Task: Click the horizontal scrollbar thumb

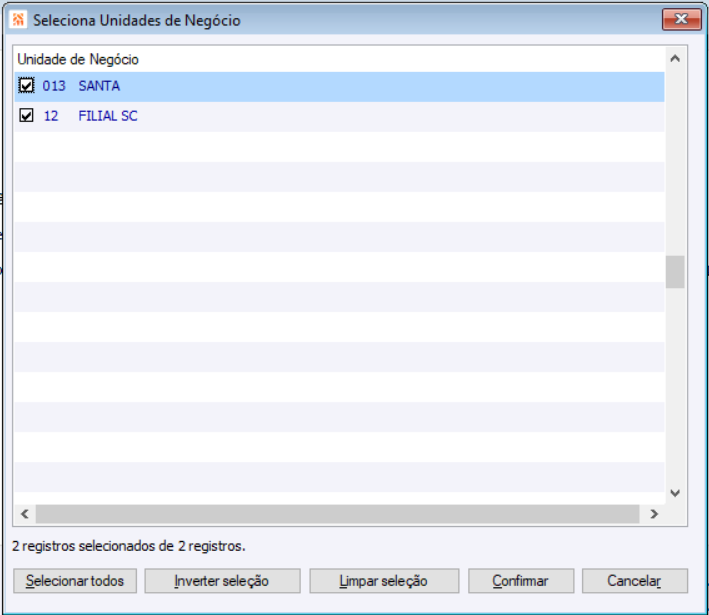Action: click(x=337, y=514)
